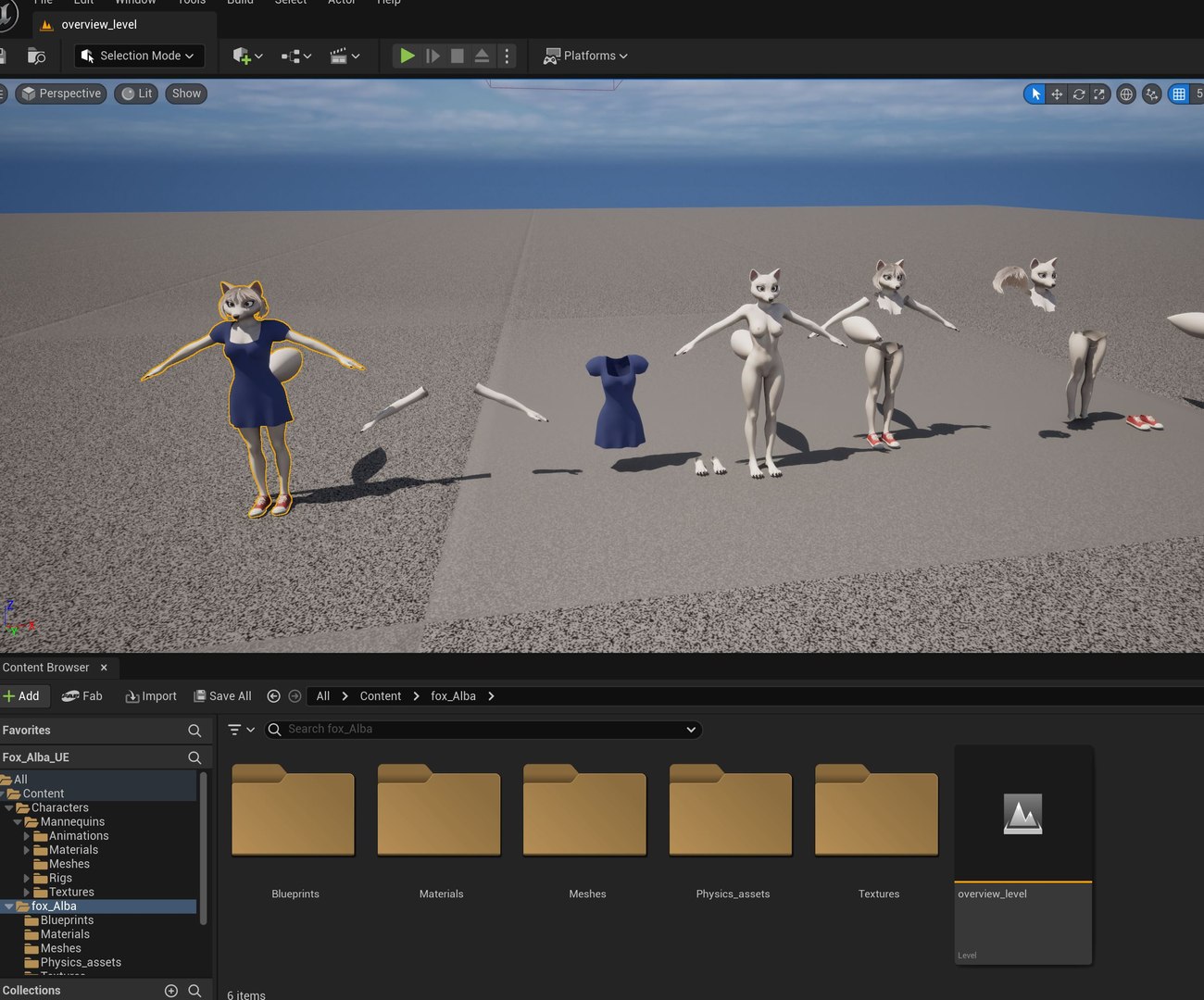The image size is (1204, 1000).
Task: Open the Add content cube dropdown
Action: [247, 56]
